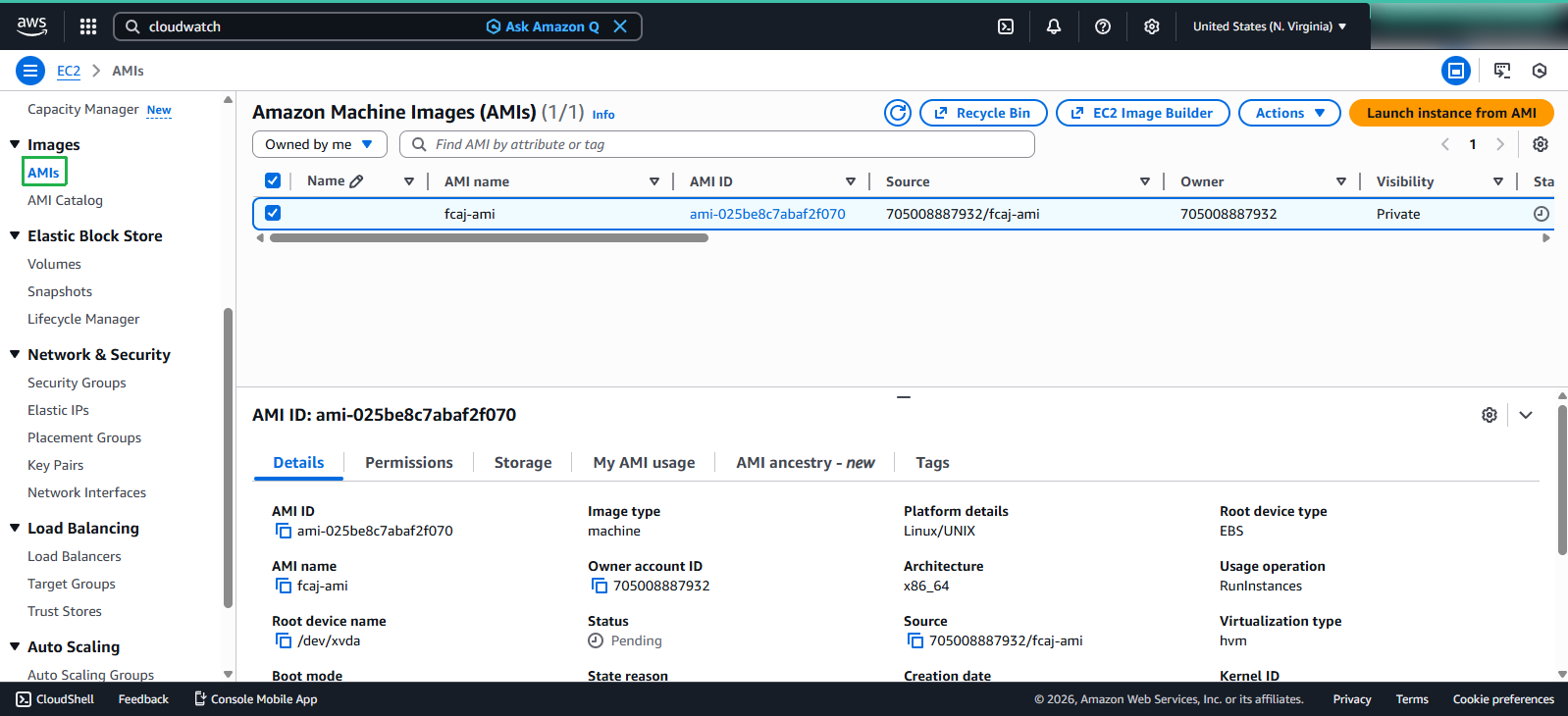The image size is (1568, 716).
Task: Sort by the AMI name column
Action: 654,181
